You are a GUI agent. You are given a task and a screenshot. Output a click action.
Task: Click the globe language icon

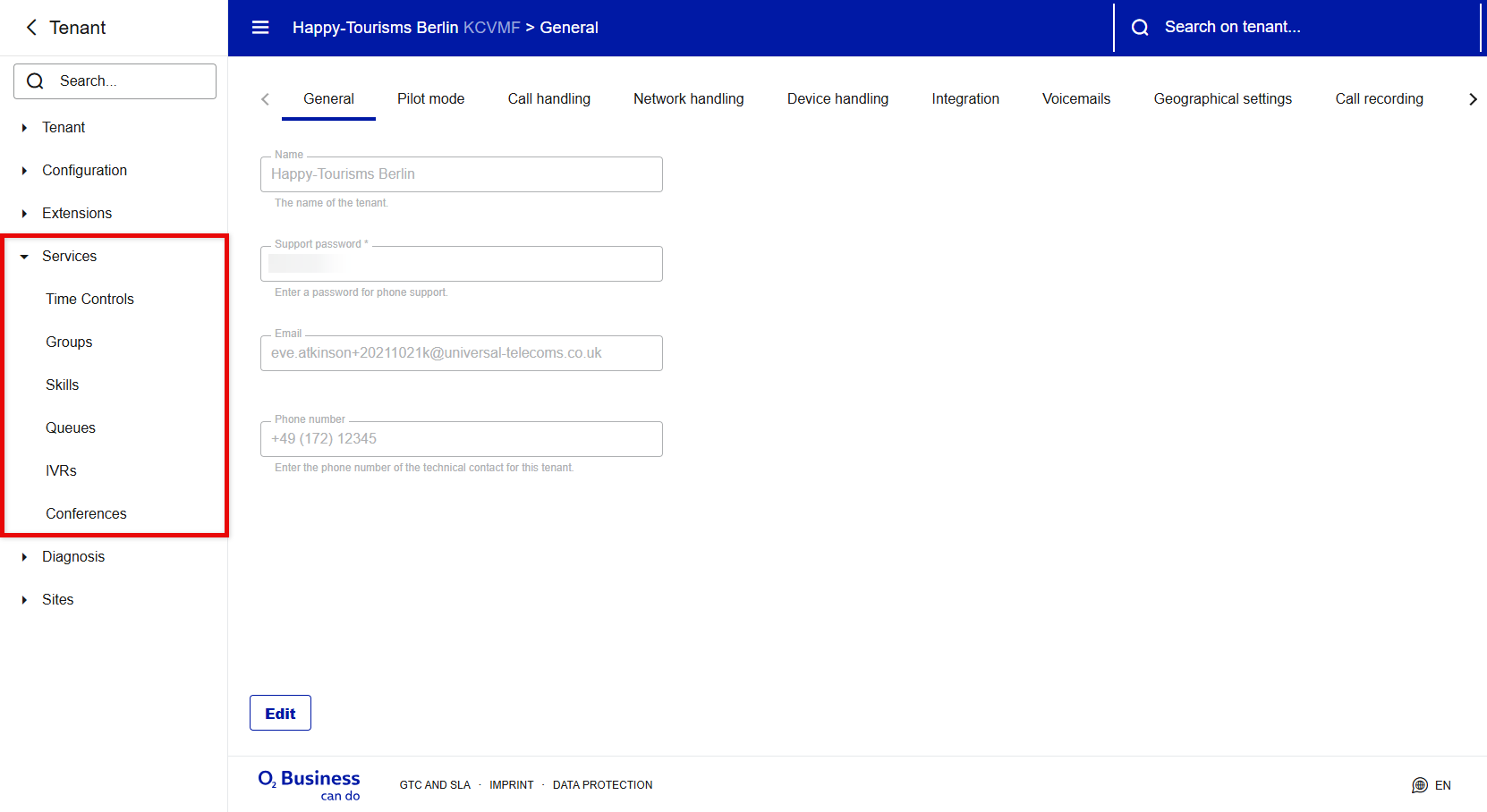(x=1419, y=785)
